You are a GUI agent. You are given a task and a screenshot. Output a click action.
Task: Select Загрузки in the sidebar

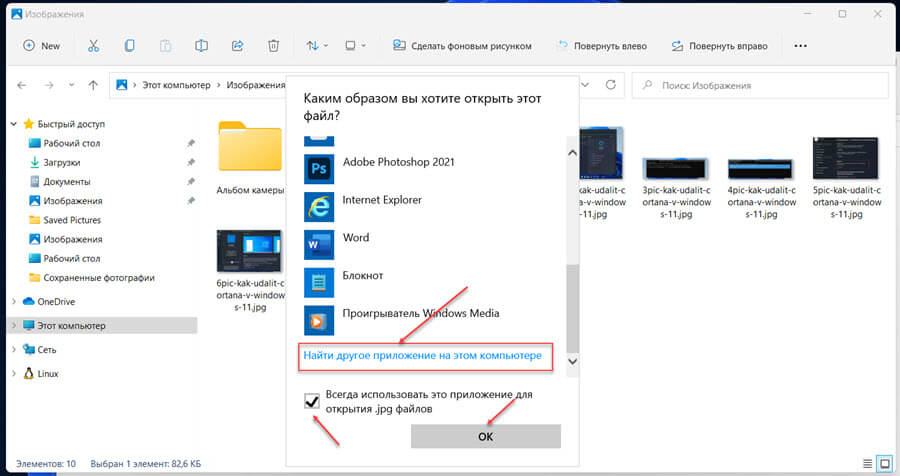click(x=61, y=162)
